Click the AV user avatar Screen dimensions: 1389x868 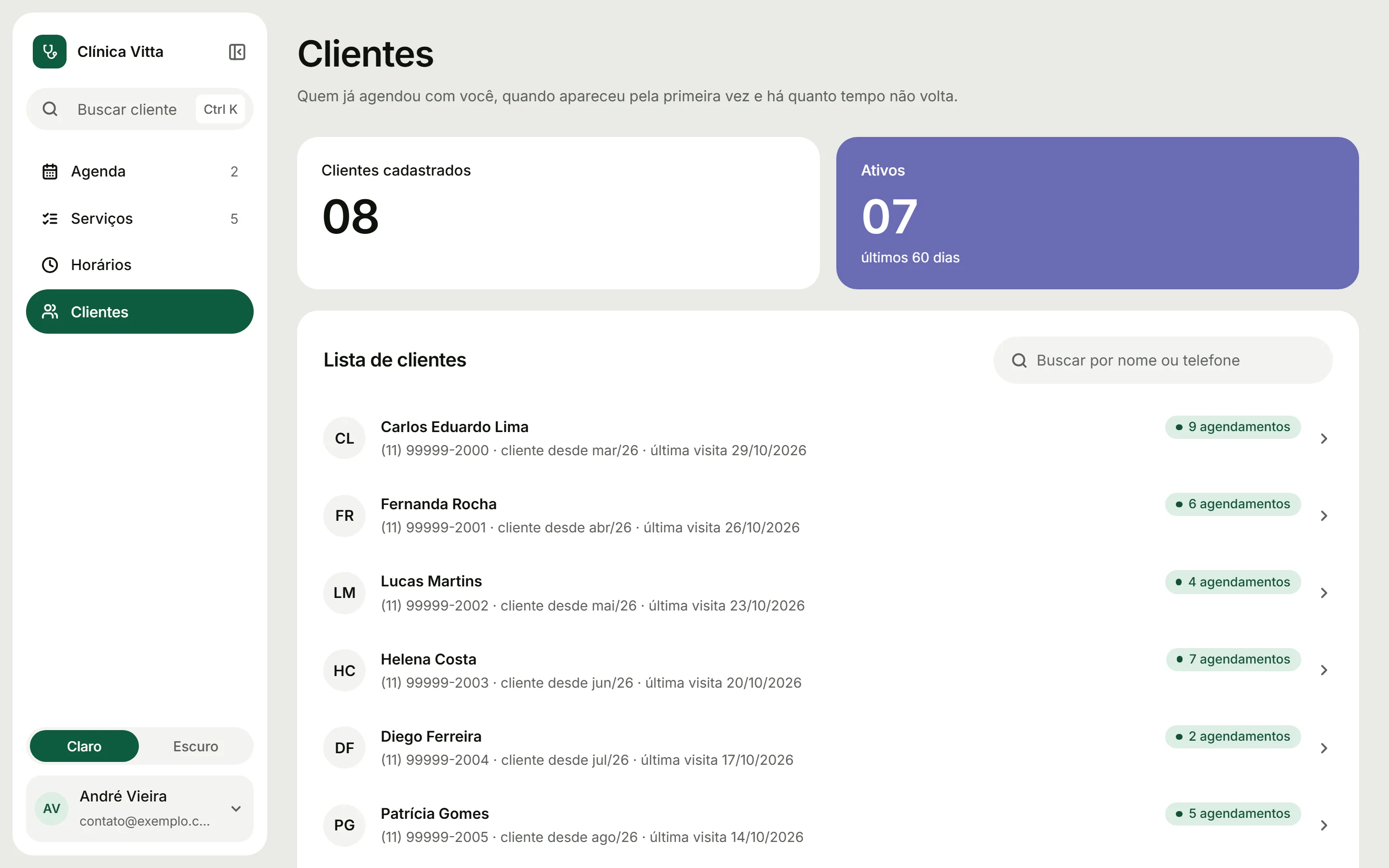point(52,809)
